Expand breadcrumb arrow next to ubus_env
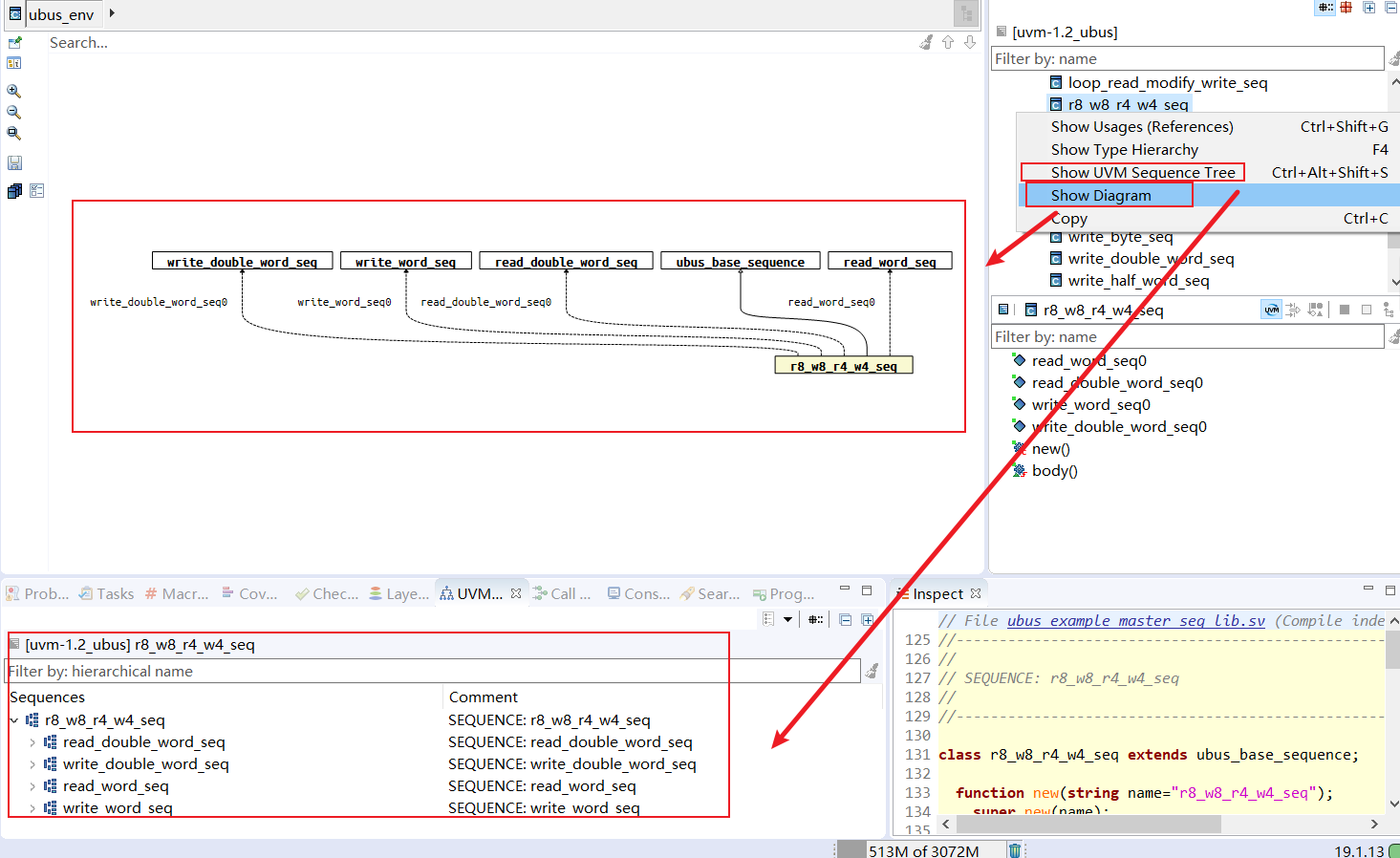 point(112,13)
